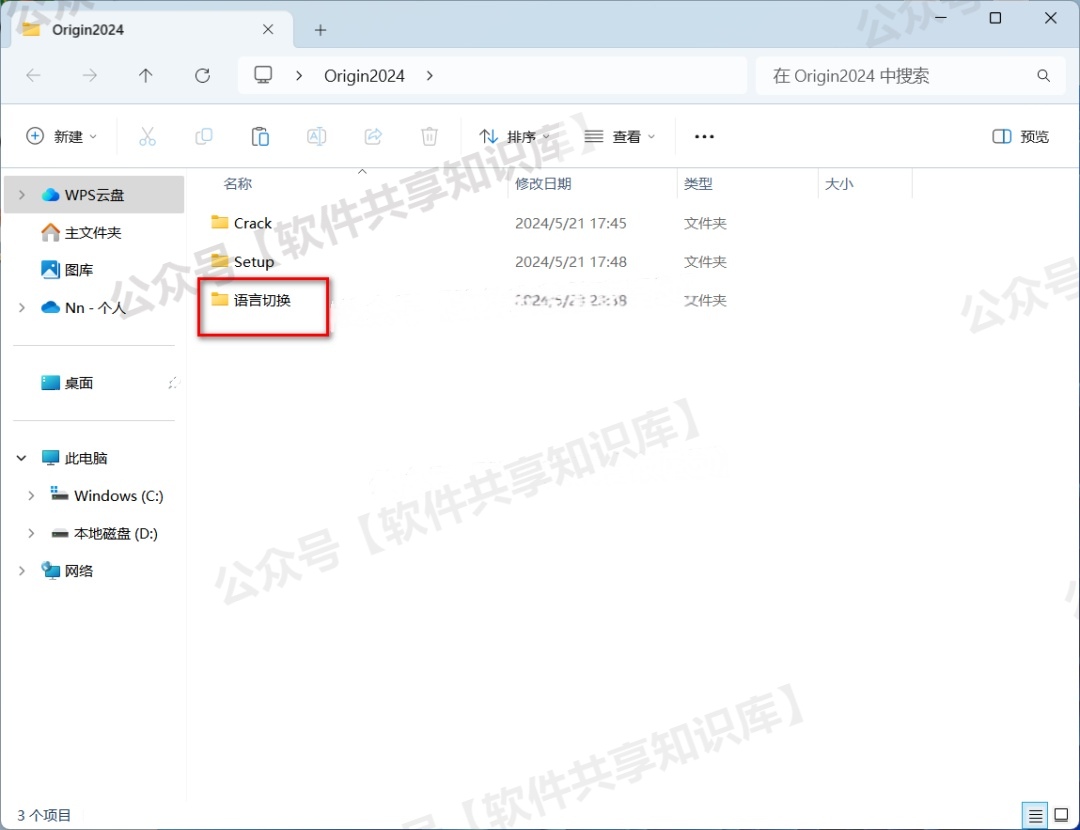Add a new tab with plus button
Image resolution: width=1080 pixels, height=830 pixels.
tap(320, 30)
